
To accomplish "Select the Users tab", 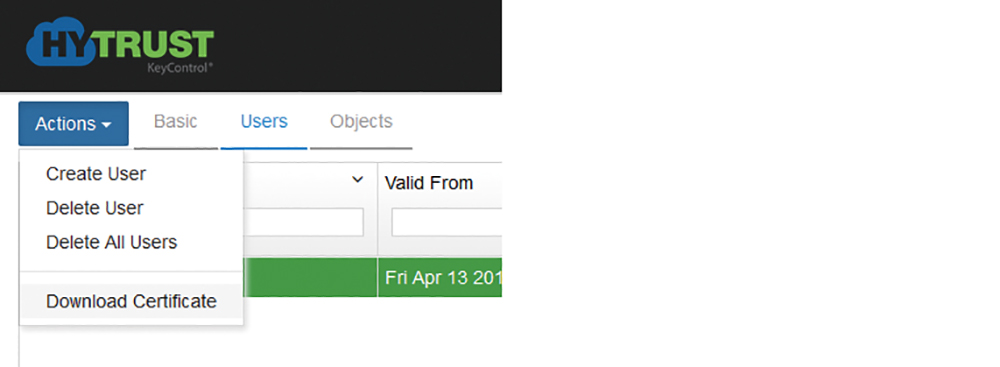I will pos(264,122).
